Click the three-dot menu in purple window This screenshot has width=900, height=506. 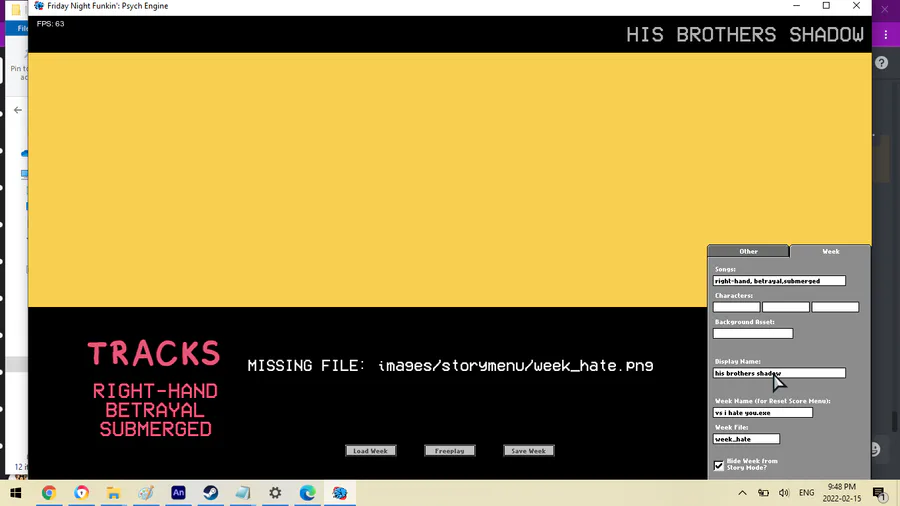886,35
